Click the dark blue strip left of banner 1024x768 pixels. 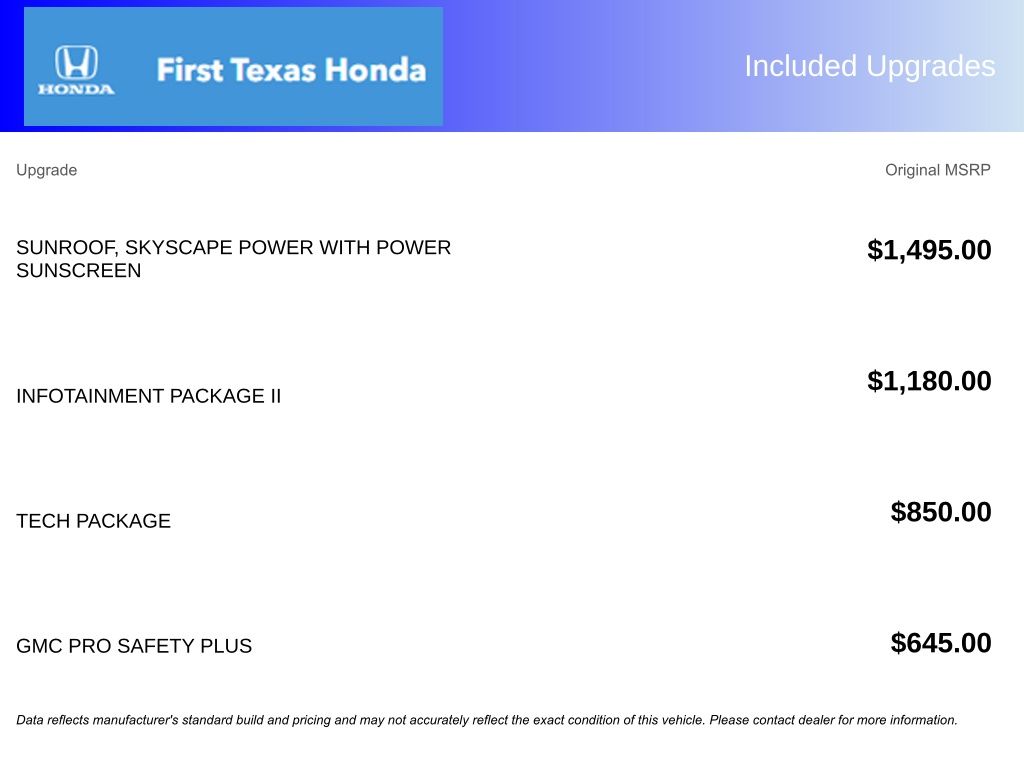click(x=11, y=66)
